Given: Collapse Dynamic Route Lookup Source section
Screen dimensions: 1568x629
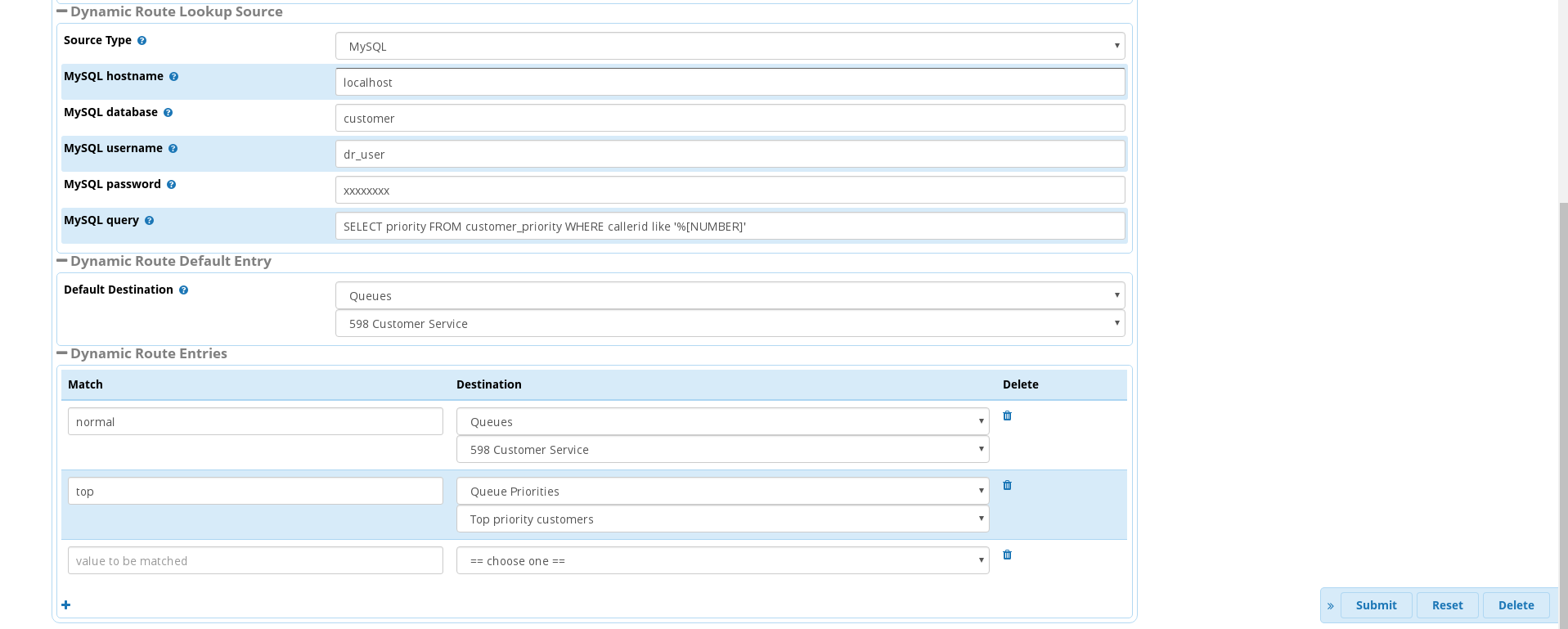Looking at the screenshot, I should pos(62,11).
